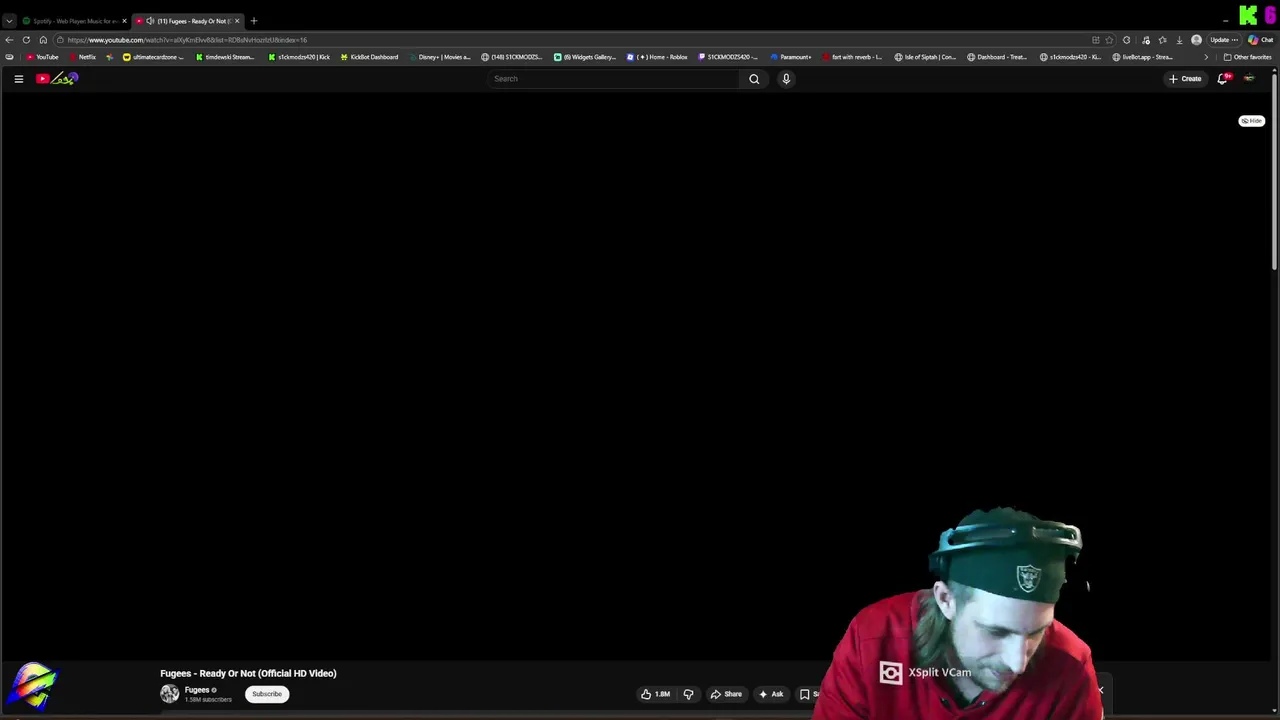Go back with browser back arrow
1280x720 pixels.
coord(9,40)
